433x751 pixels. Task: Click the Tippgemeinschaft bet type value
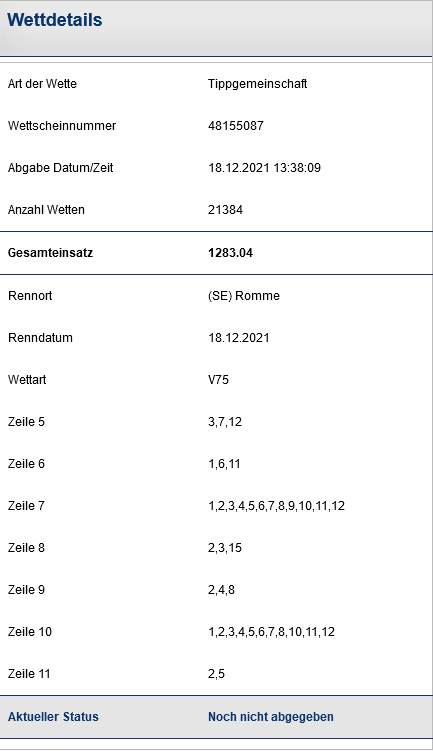[258, 84]
